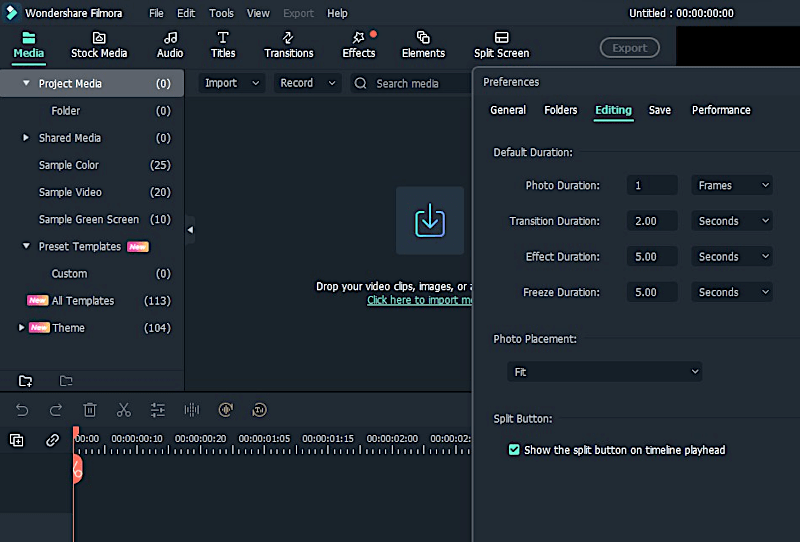Click the Undo icon
The image size is (800, 542).
click(x=22, y=410)
